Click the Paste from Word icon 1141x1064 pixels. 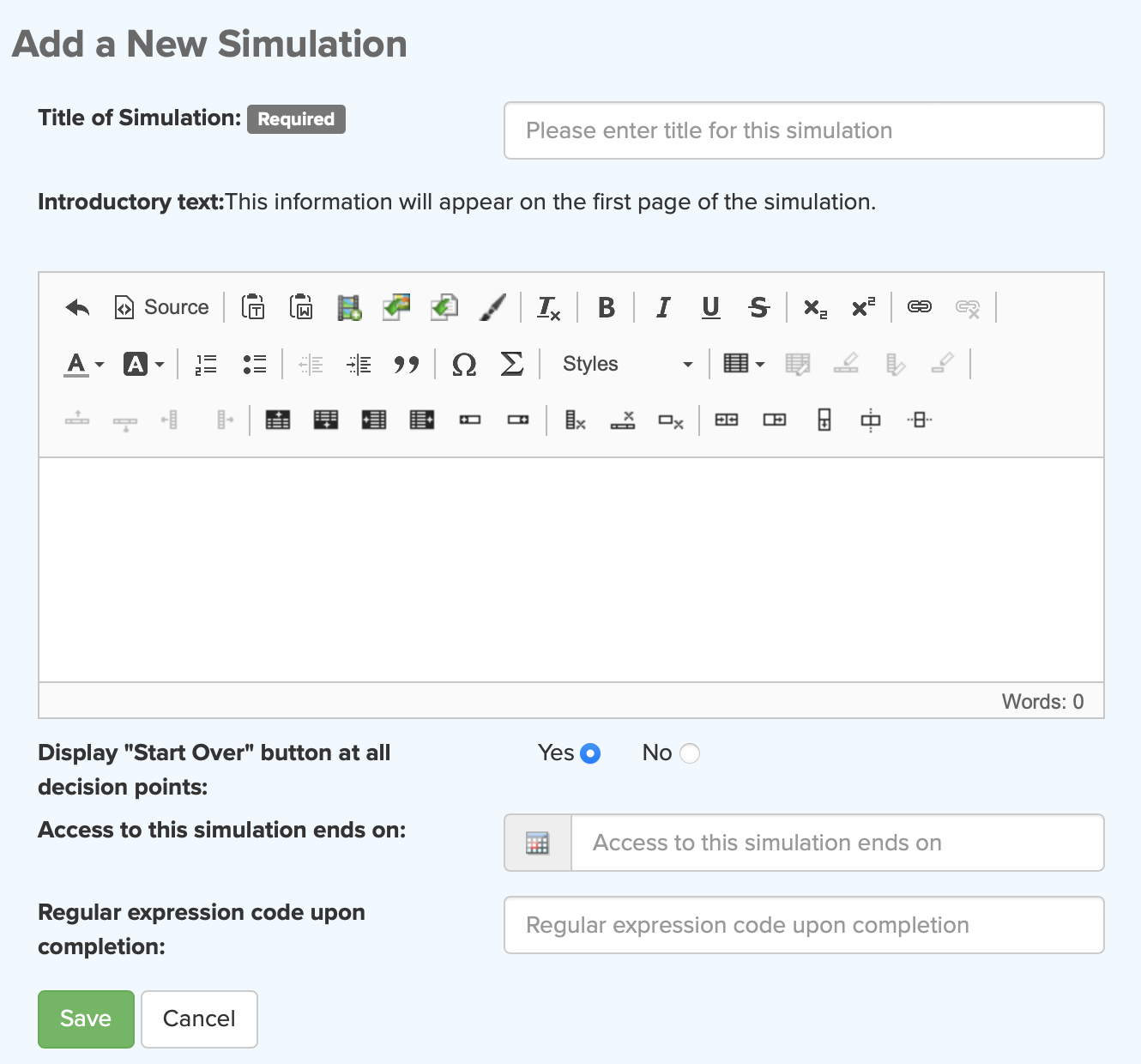click(x=301, y=307)
